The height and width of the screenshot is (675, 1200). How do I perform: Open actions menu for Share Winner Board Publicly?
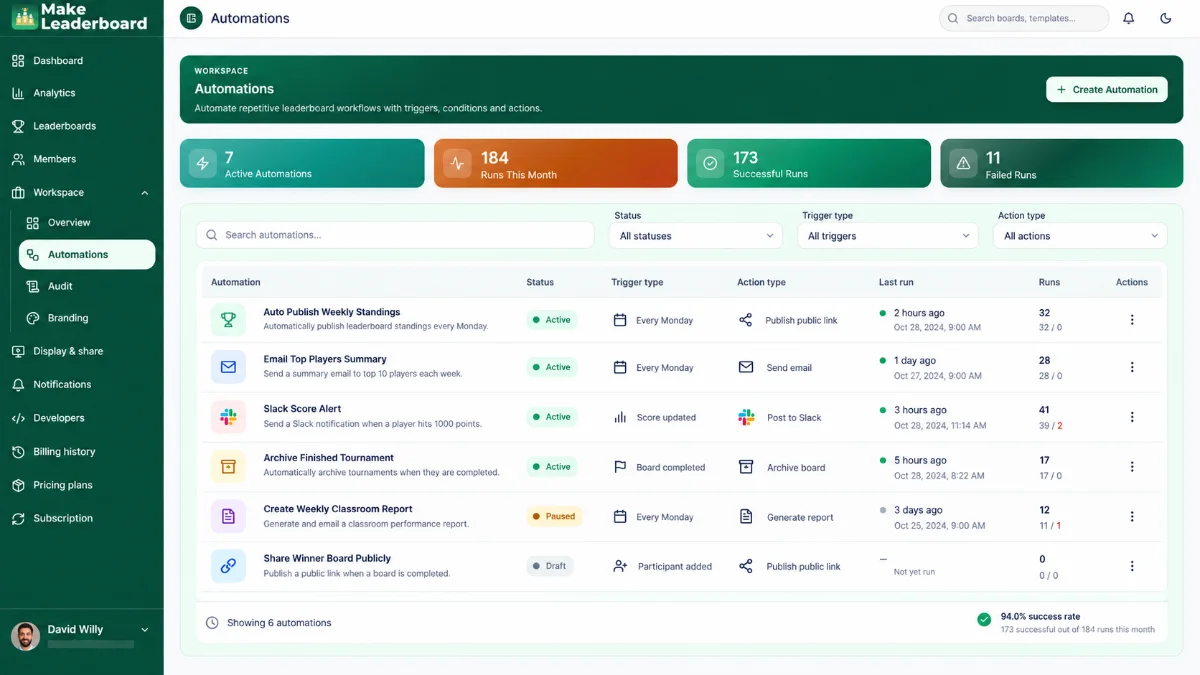1132,566
